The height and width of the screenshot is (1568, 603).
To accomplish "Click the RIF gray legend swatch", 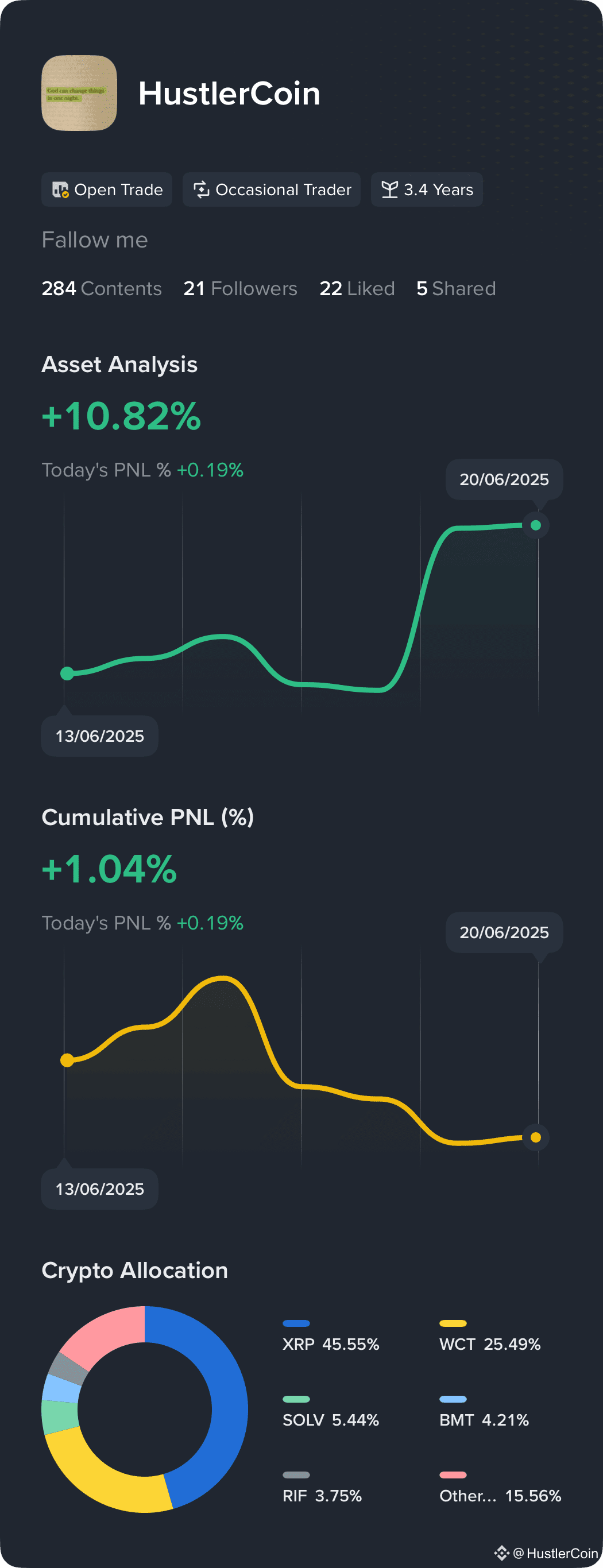I will [x=296, y=1475].
